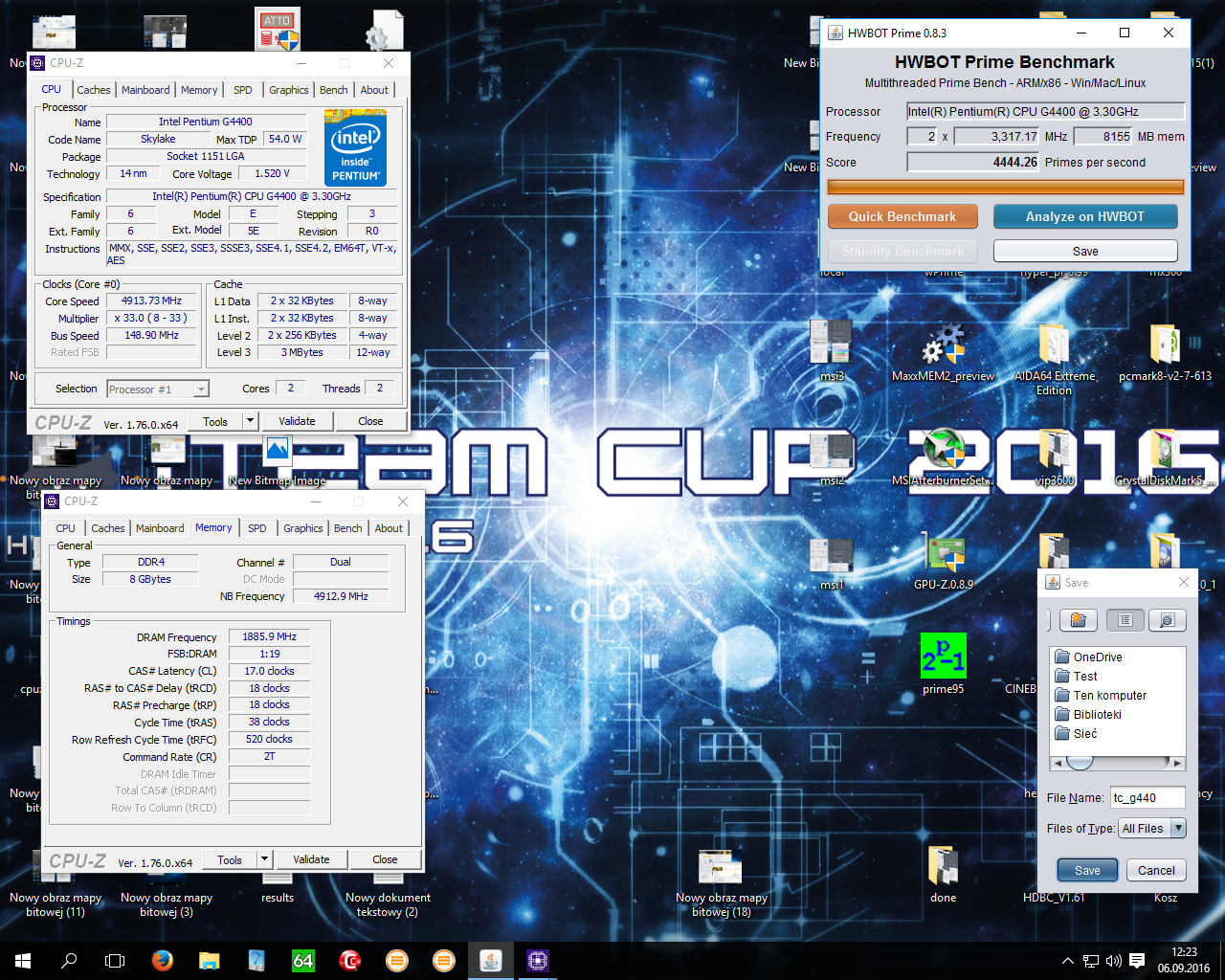Click the Quick Benchmark button
The height and width of the screenshot is (980, 1225).
tap(902, 216)
